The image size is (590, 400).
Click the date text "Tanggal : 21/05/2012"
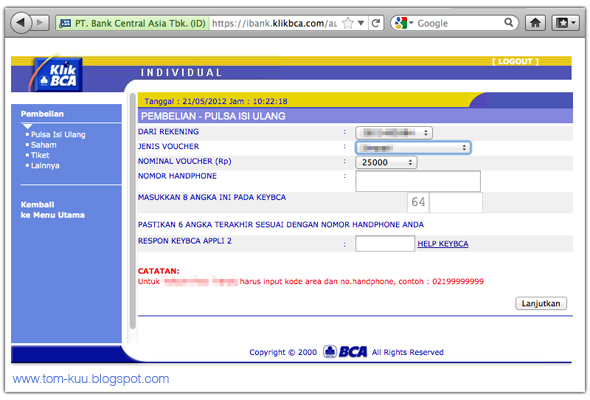186,101
